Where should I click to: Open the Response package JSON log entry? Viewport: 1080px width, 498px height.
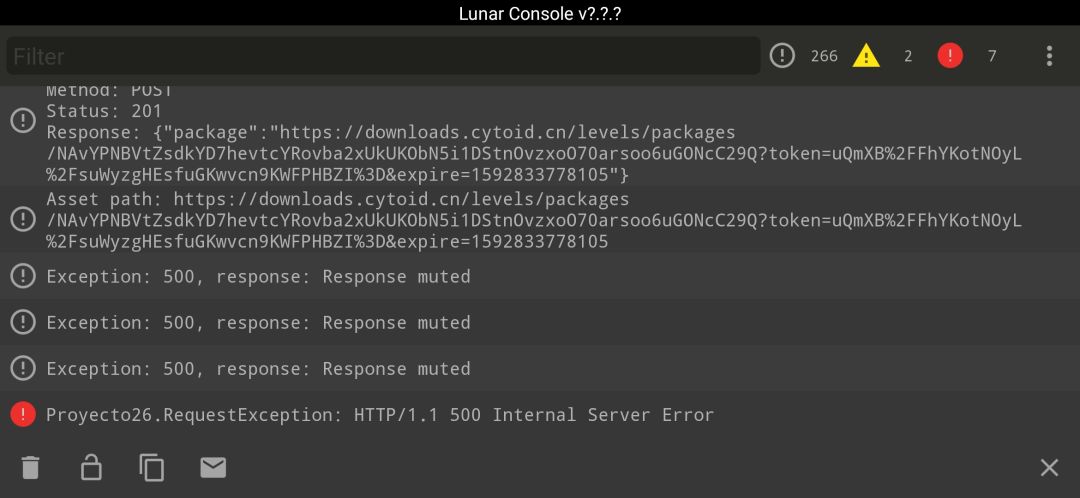[x=540, y=136]
